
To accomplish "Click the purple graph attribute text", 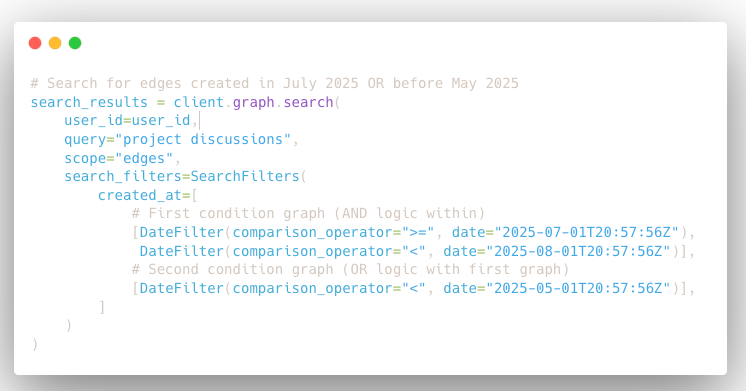I will 253,102.
